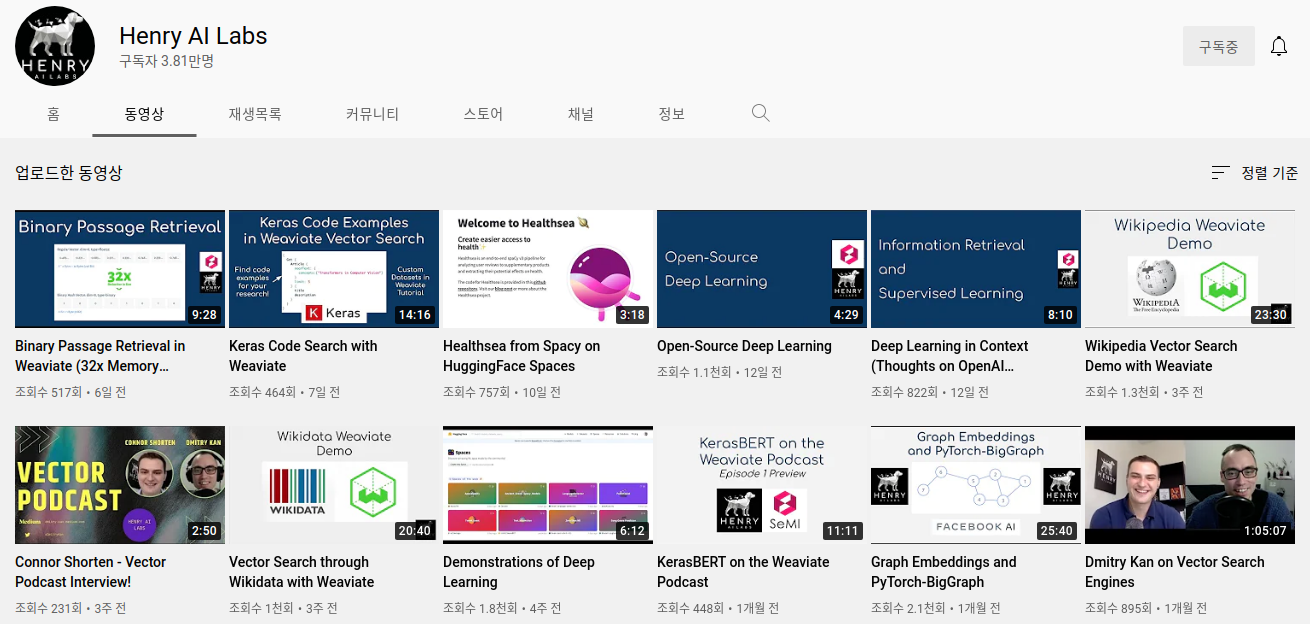The height and width of the screenshot is (624, 1310).
Task: Click the title "Vector Search through Wikidata with Weaviate"
Action: click(302, 572)
